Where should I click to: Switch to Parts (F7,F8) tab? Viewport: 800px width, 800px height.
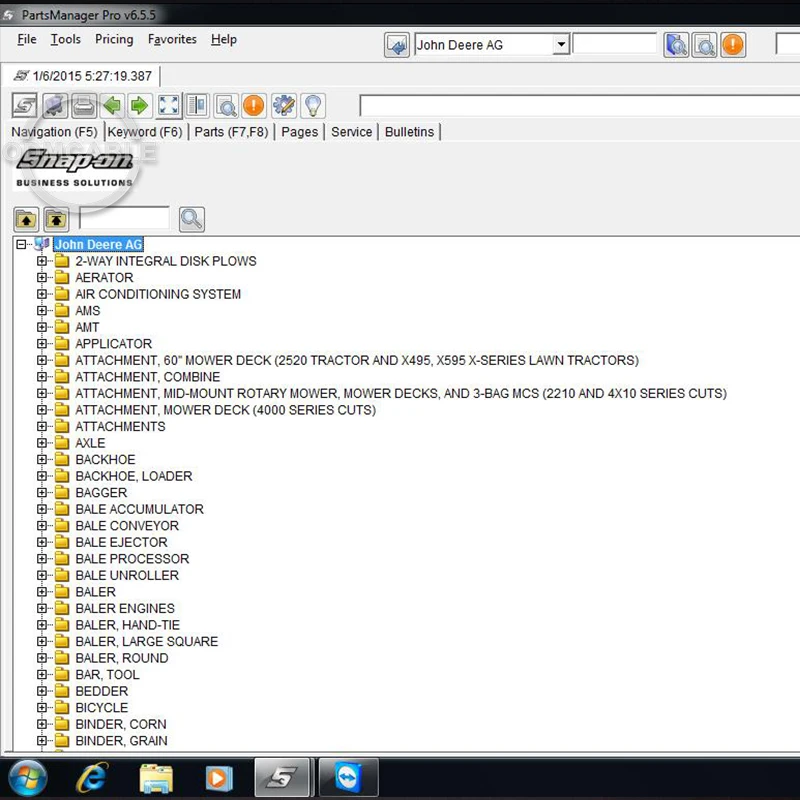point(231,132)
